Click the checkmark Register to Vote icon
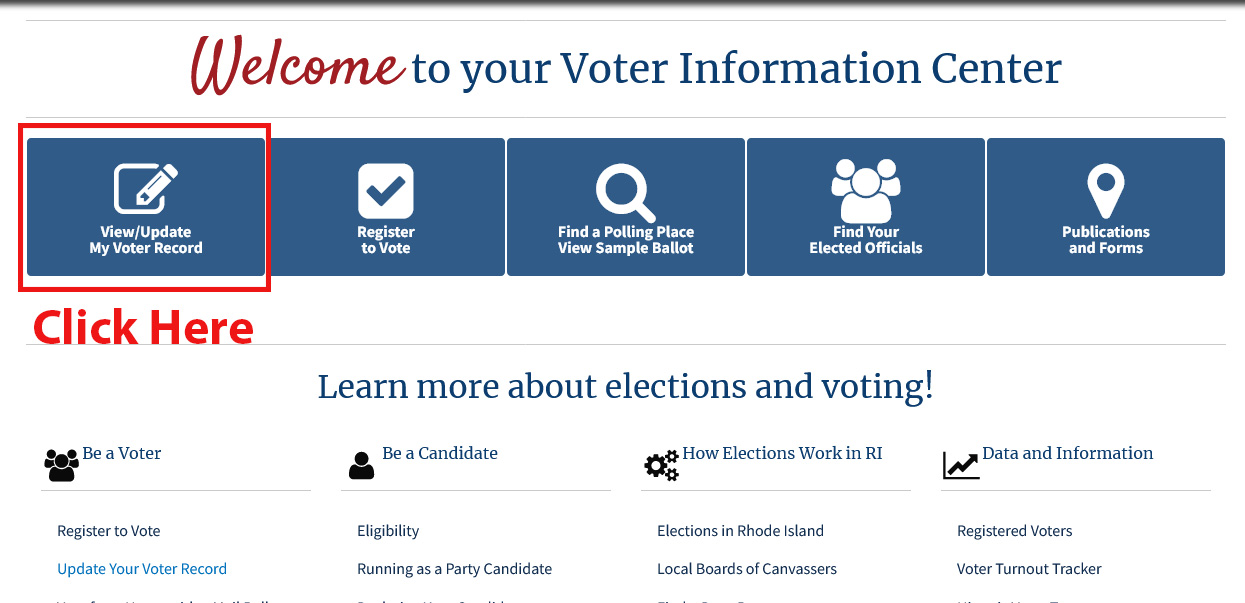Screen dimensions: 1245x603 (x=386, y=190)
